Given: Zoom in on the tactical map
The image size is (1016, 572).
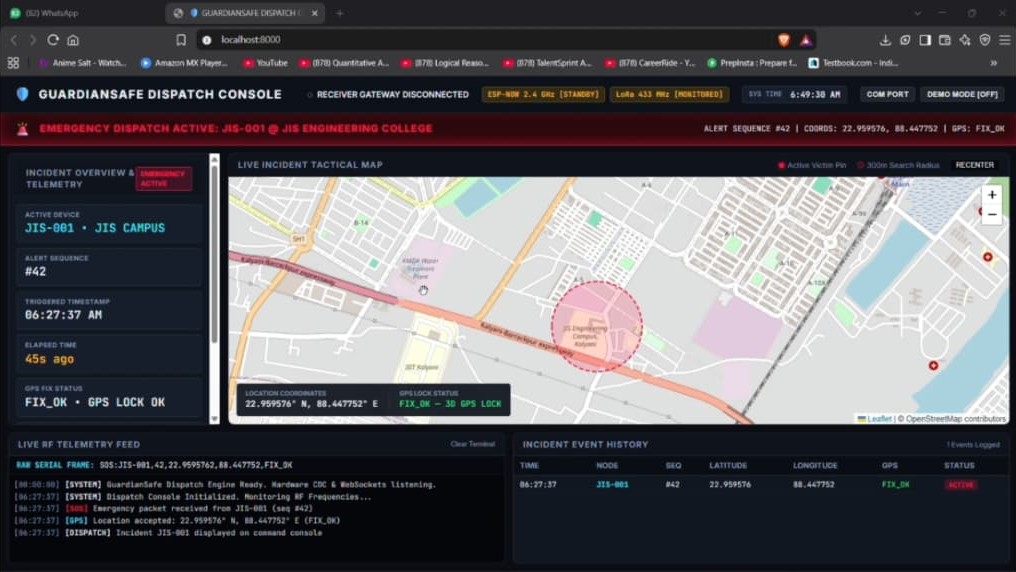Looking at the screenshot, I should (x=992, y=194).
